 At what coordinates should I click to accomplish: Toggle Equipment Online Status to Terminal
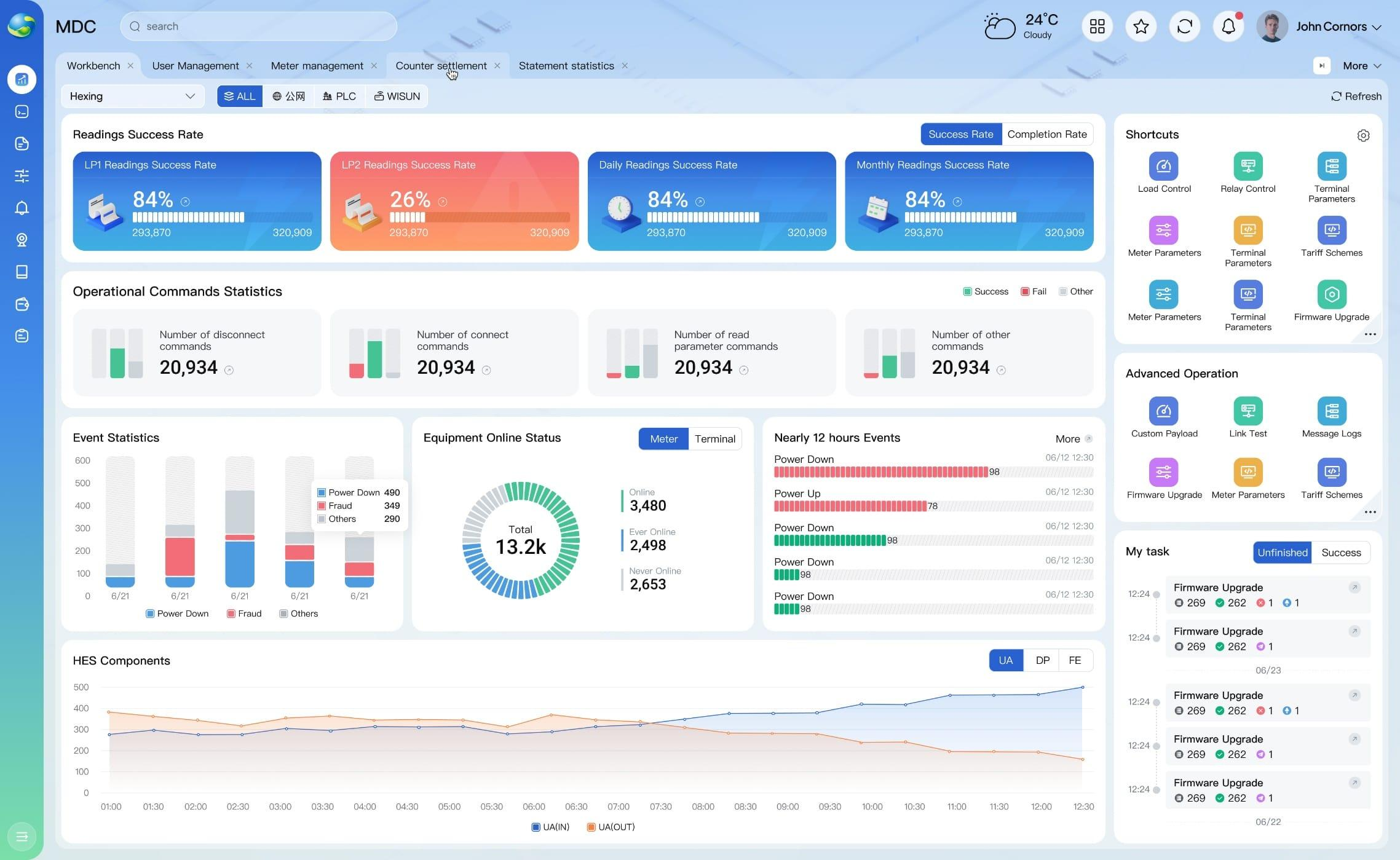coord(714,439)
